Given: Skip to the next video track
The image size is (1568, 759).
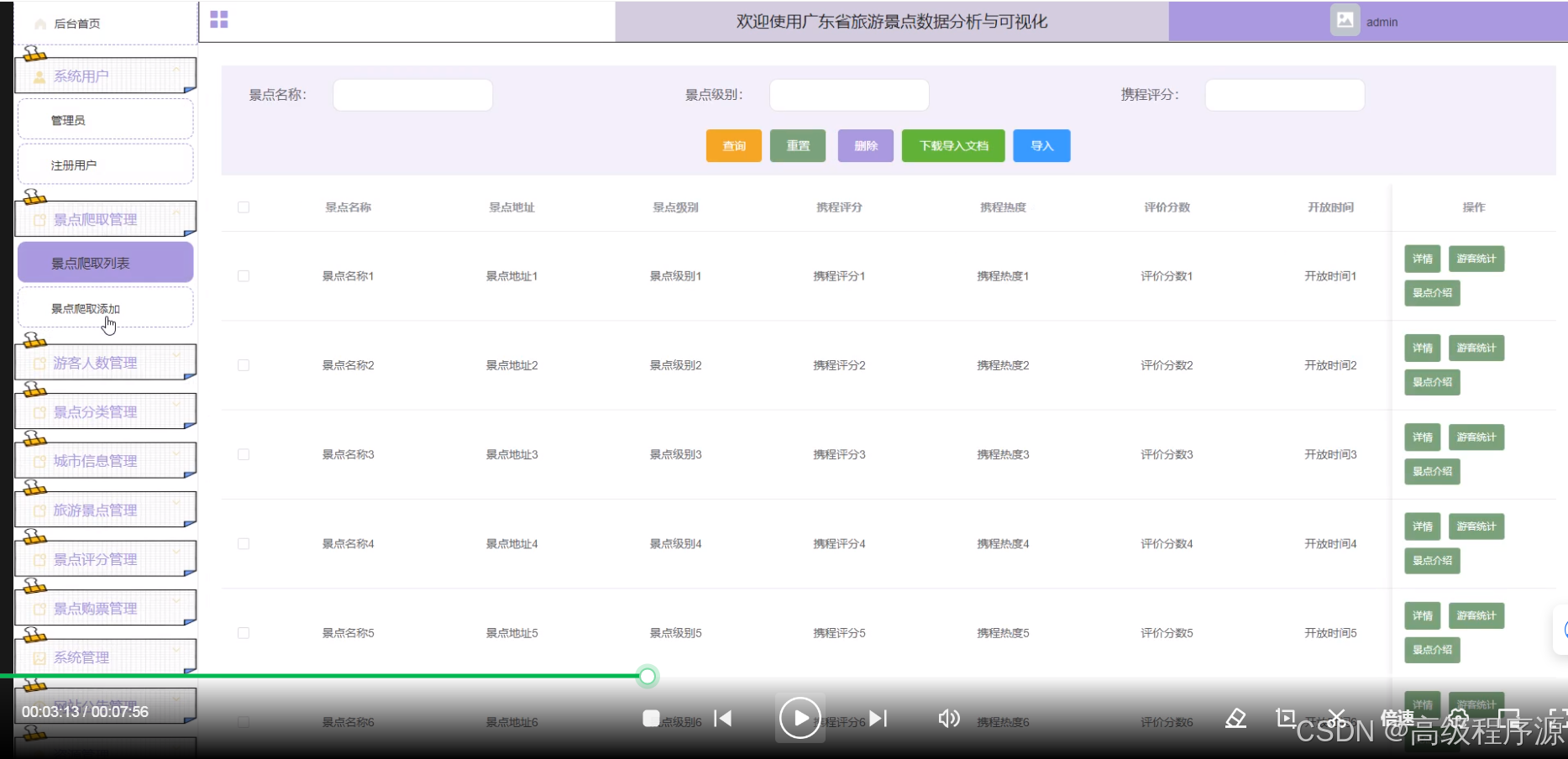Looking at the screenshot, I should (x=878, y=719).
